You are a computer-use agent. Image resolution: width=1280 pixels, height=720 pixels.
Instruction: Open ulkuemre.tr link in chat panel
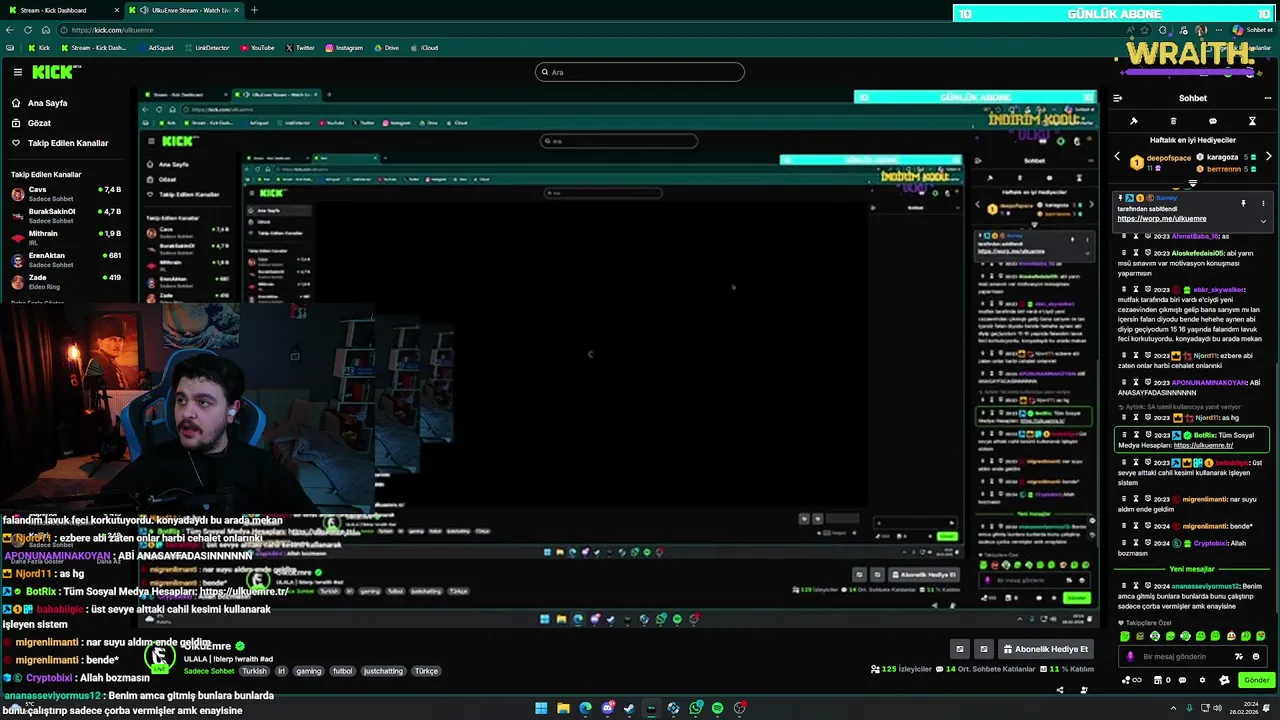click(x=1203, y=445)
